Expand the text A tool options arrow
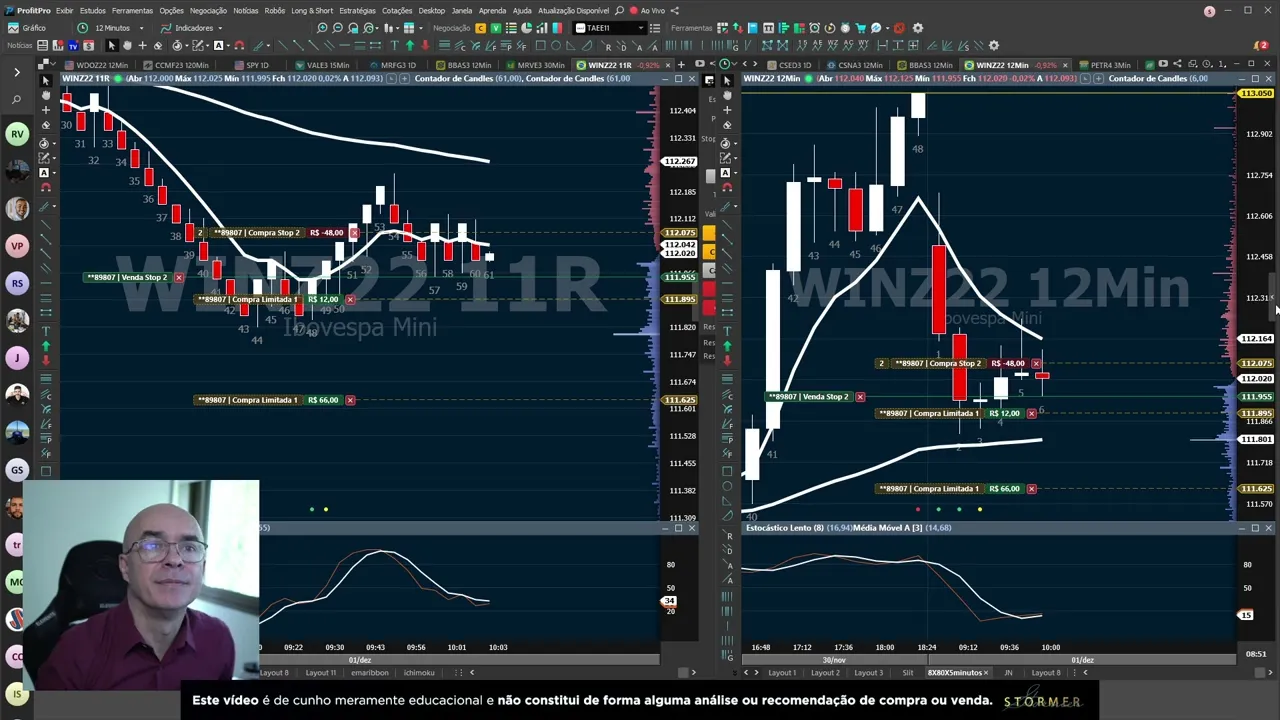1280x720 pixels. coord(228,45)
